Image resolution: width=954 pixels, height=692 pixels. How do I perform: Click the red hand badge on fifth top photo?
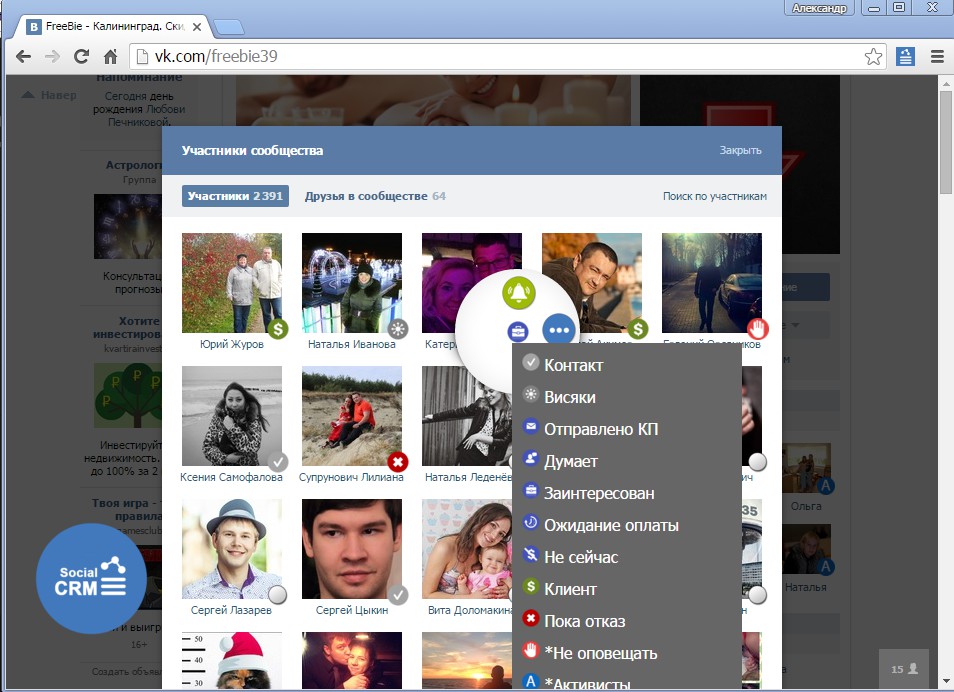pos(757,329)
